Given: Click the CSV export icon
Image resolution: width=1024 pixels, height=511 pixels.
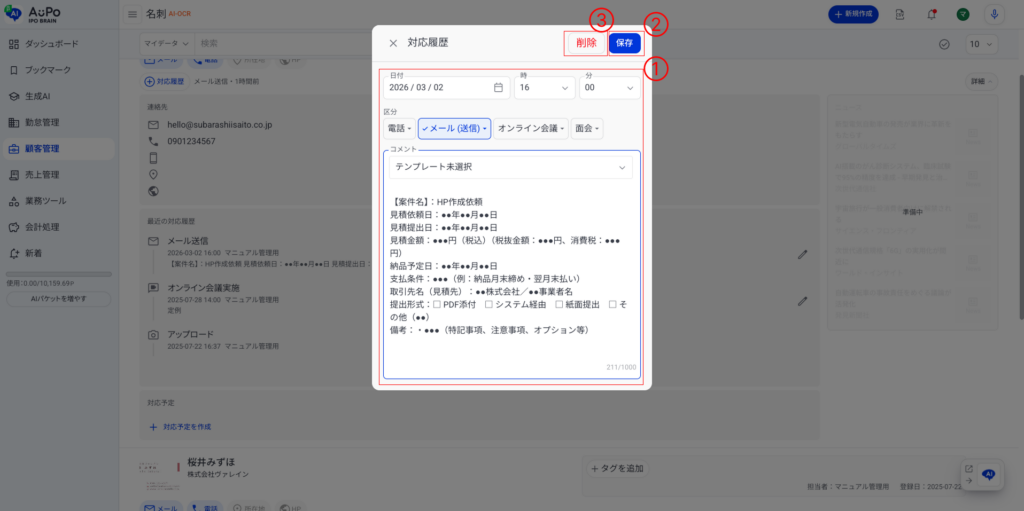Looking at the screenshot, I should pyautogui.click(x=901, y=15).
